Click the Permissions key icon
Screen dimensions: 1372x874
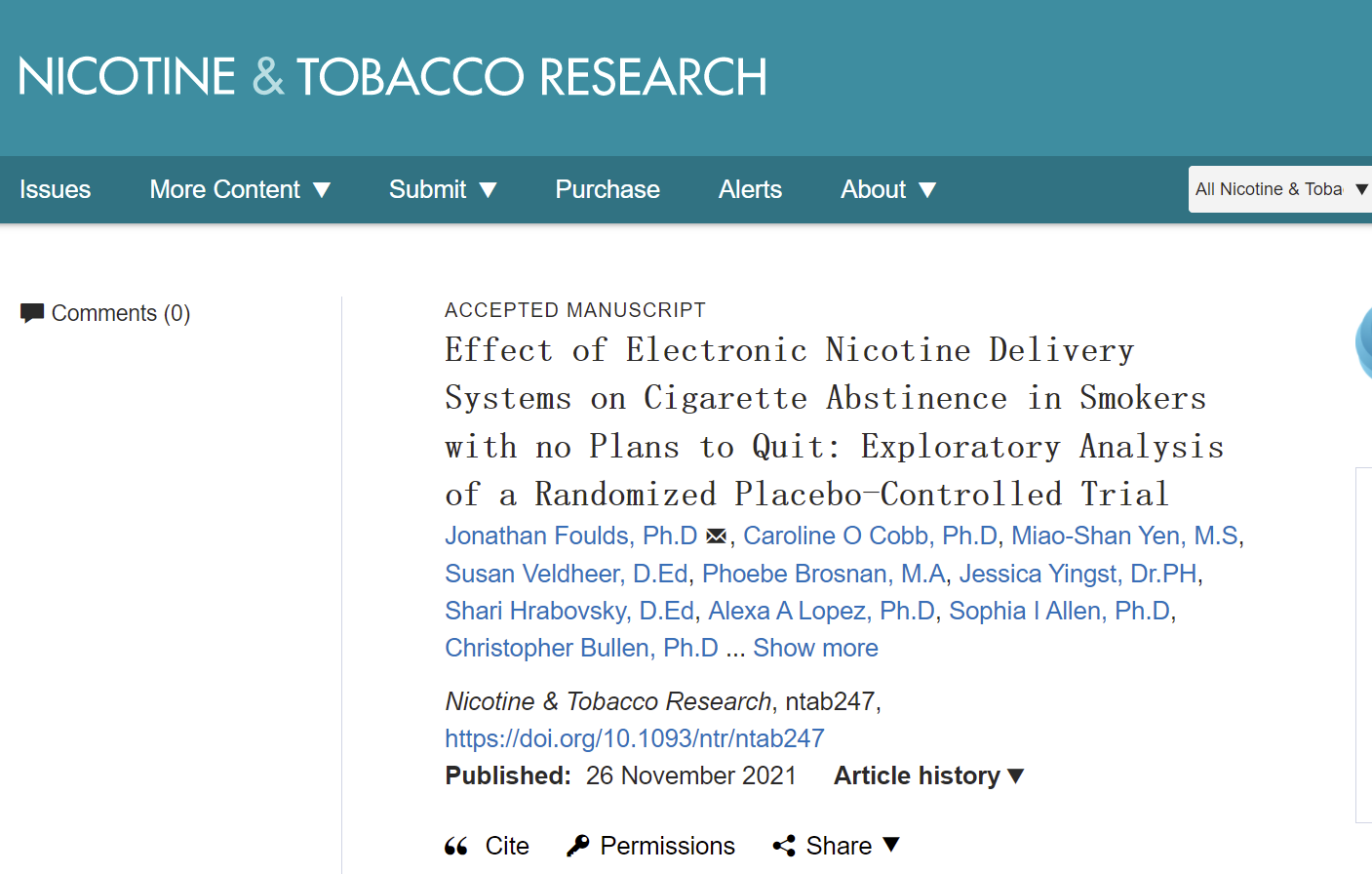pos(578,846)
